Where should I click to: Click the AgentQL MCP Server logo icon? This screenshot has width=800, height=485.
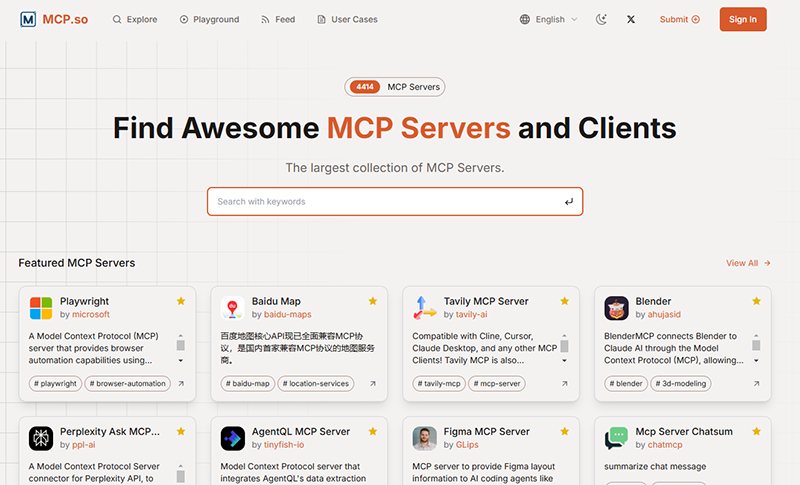[233, 439]
